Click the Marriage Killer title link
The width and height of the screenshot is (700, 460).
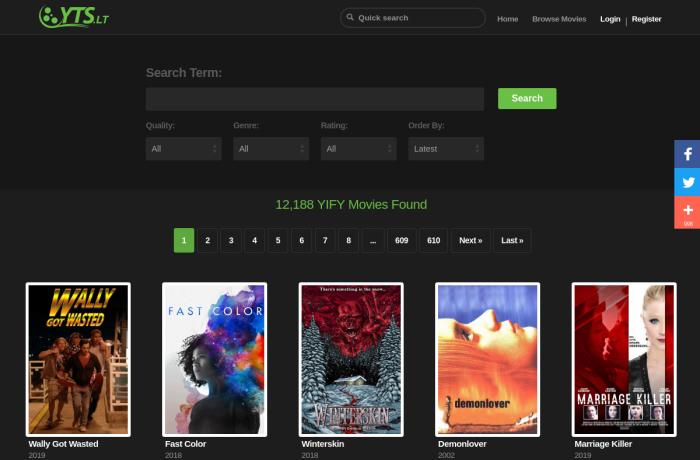603,444
